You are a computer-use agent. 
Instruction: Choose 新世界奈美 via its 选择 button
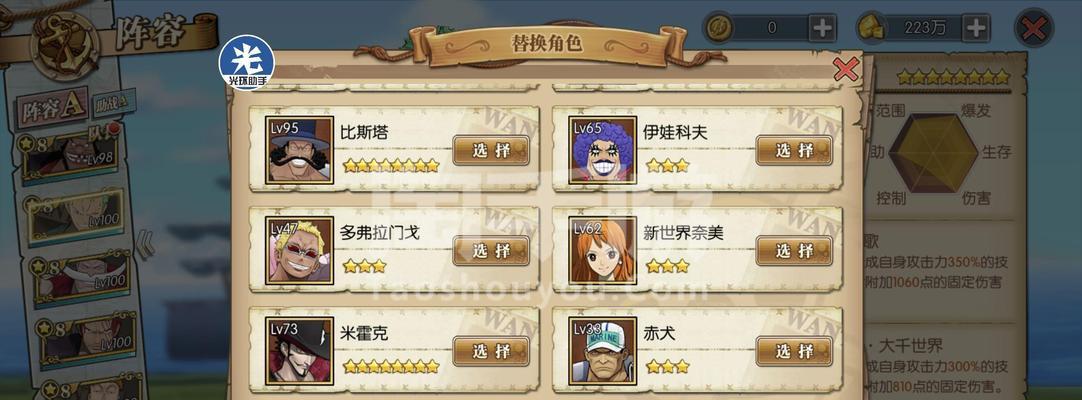pyautogui.click(x=794, y=251)
